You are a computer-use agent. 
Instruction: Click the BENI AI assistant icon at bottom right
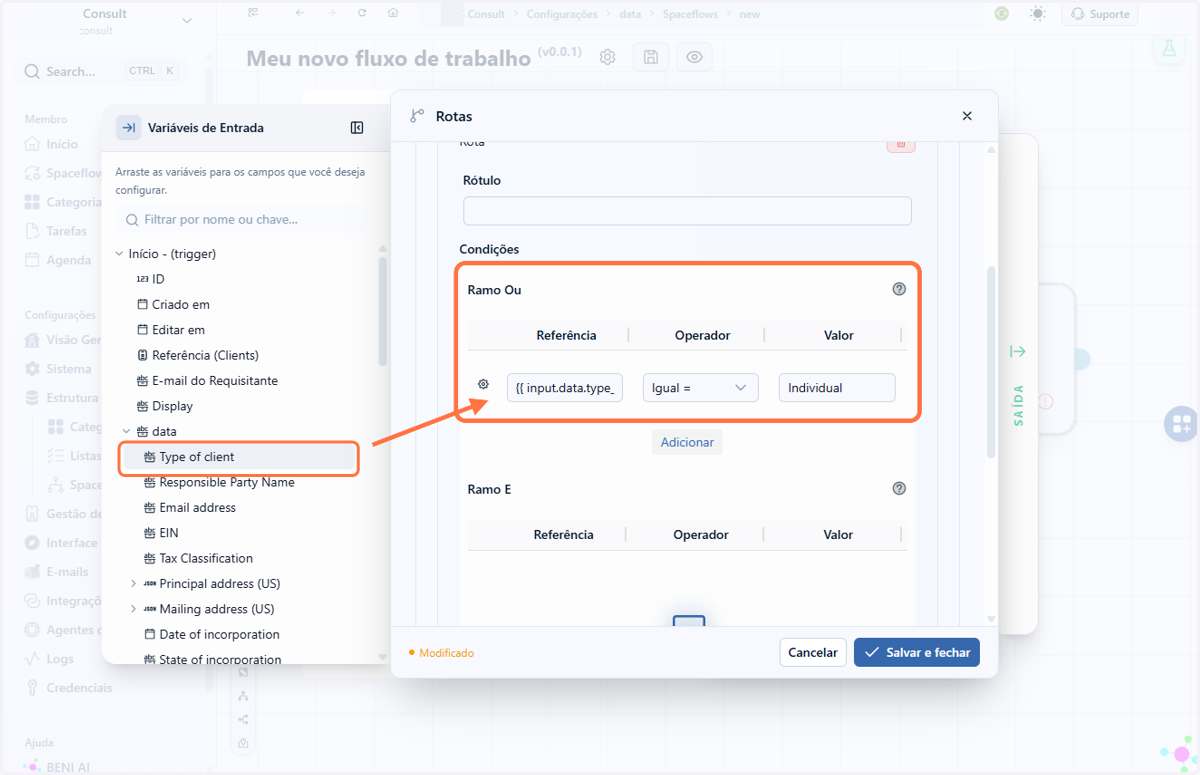click(1179, 754)
